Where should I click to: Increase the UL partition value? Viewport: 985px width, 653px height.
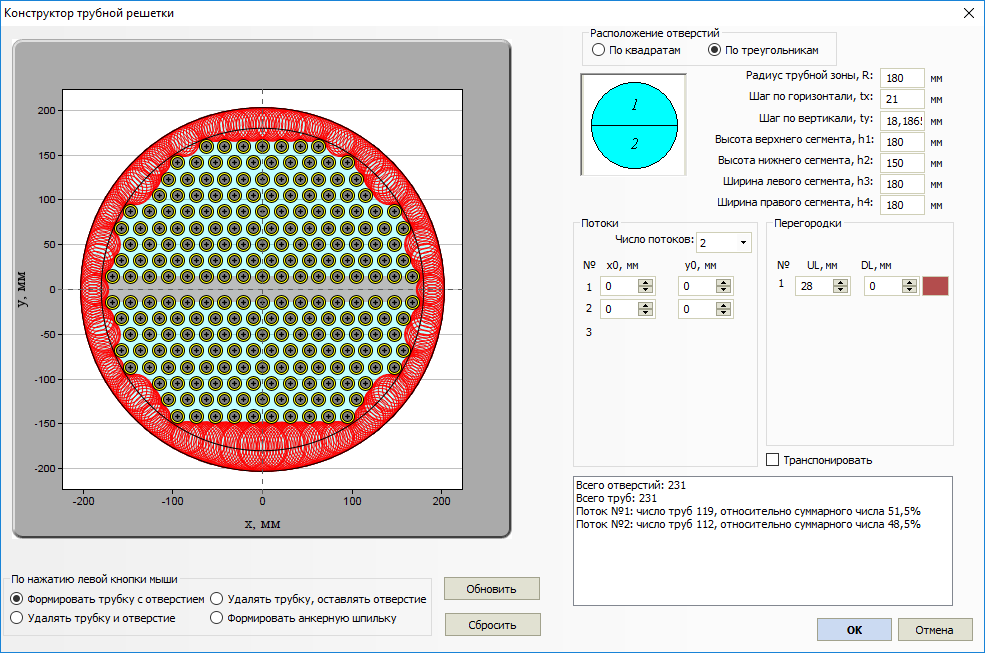841,282
